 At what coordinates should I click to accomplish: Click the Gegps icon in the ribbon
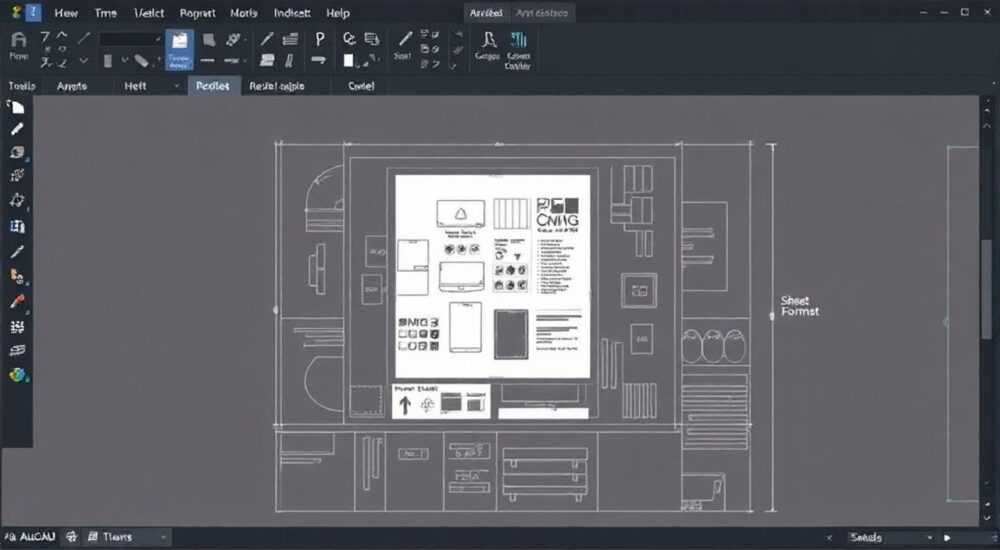488,46
